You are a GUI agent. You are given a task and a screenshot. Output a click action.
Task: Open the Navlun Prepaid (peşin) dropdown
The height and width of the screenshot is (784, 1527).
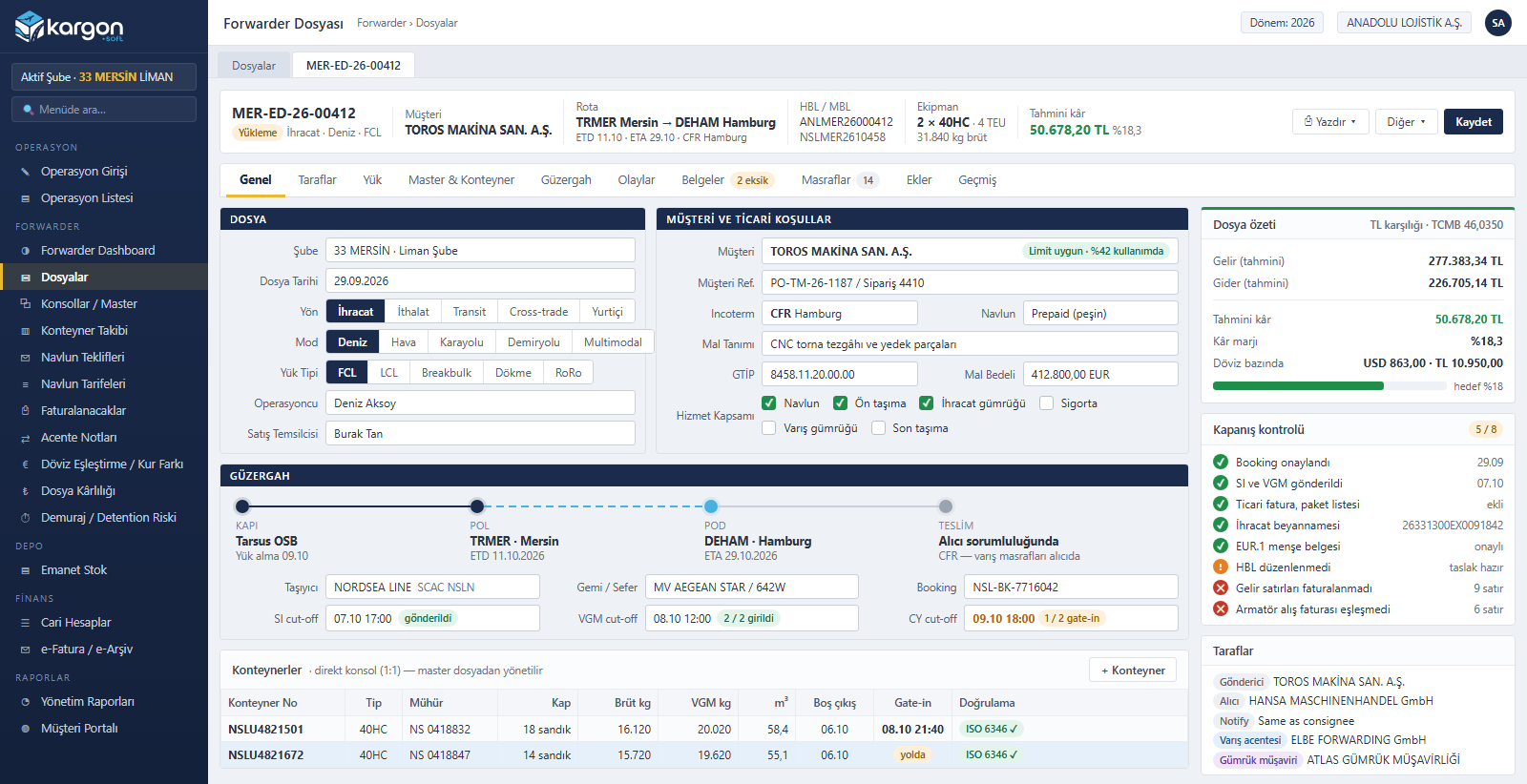[1100, 314]
